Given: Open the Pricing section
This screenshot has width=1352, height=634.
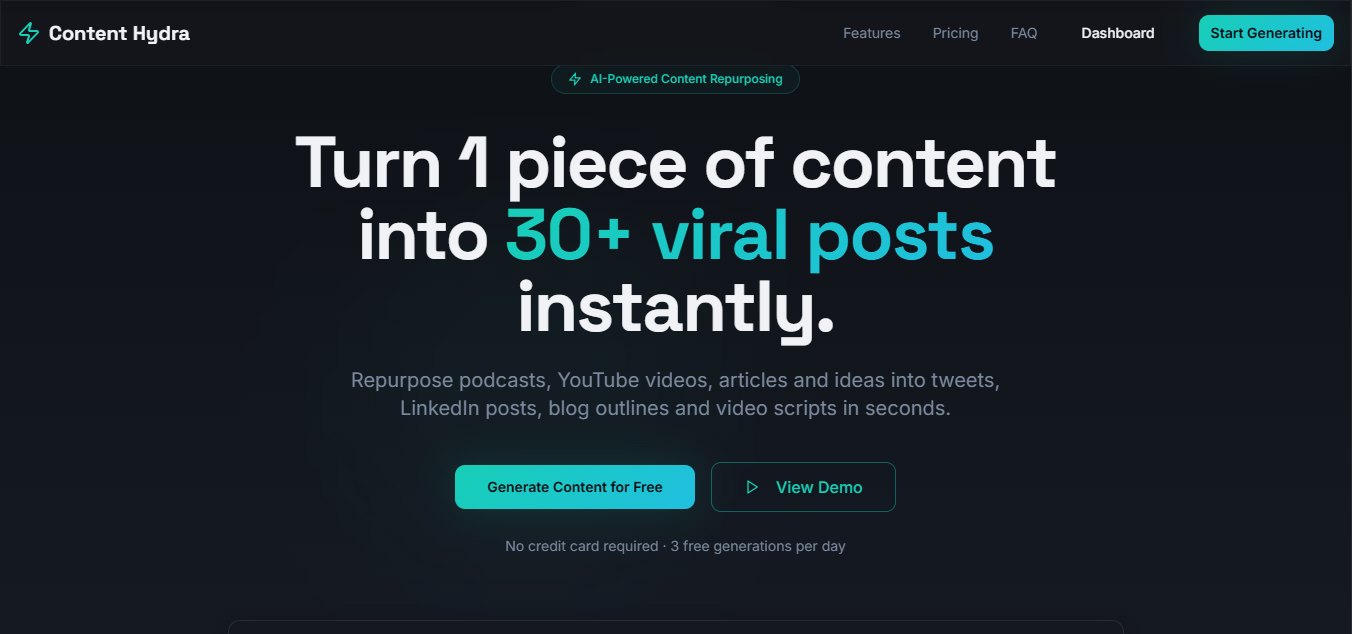Looking at the screenshot, I should [x=955, y=32].
